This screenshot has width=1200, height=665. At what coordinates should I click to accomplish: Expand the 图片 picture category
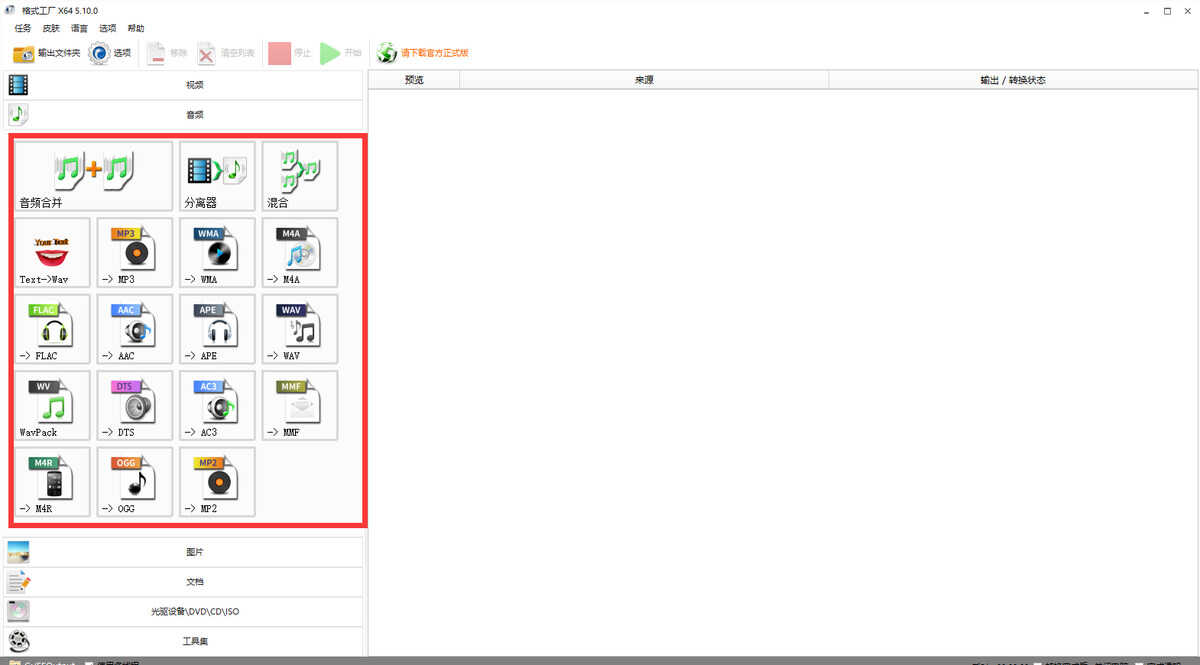click(x=186, y=552)
